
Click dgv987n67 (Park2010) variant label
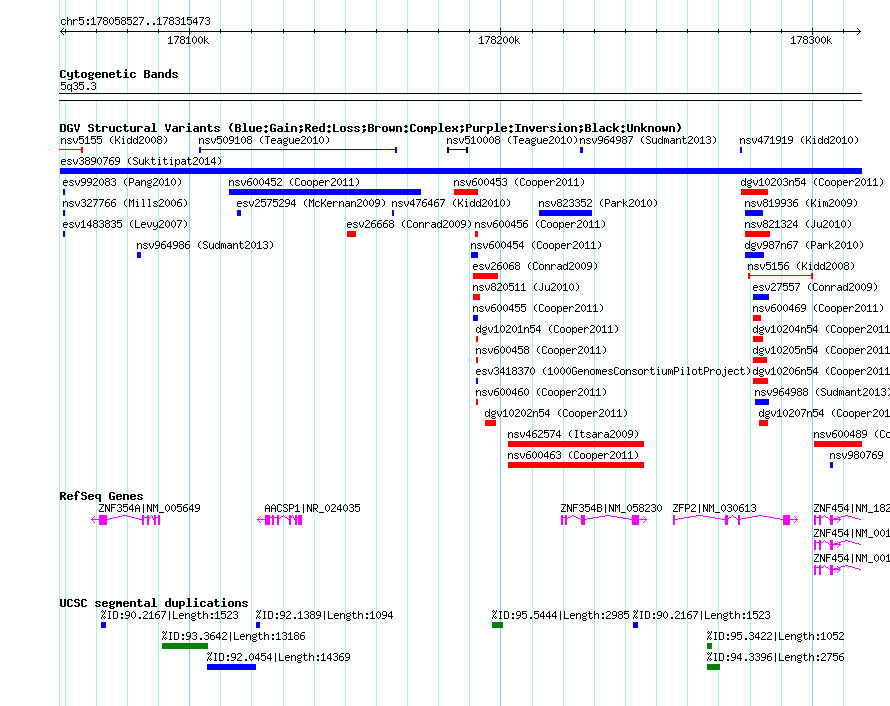[x=804, y=245]
